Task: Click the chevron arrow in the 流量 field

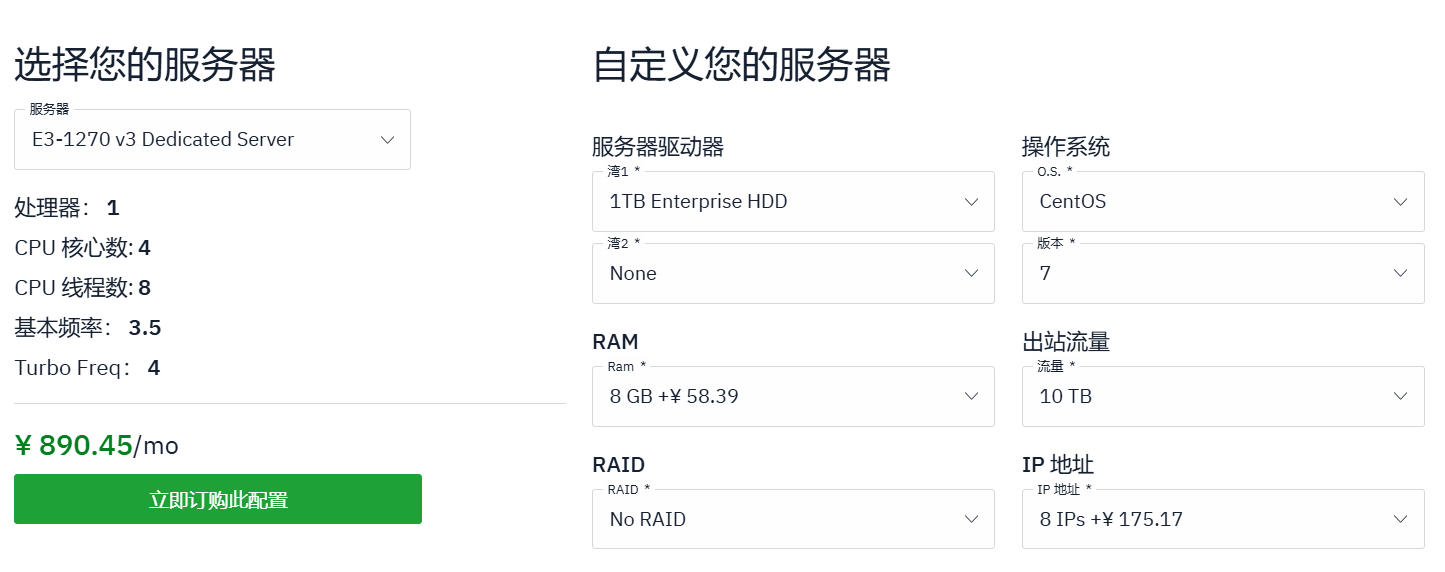Action: click(1401, 397)
